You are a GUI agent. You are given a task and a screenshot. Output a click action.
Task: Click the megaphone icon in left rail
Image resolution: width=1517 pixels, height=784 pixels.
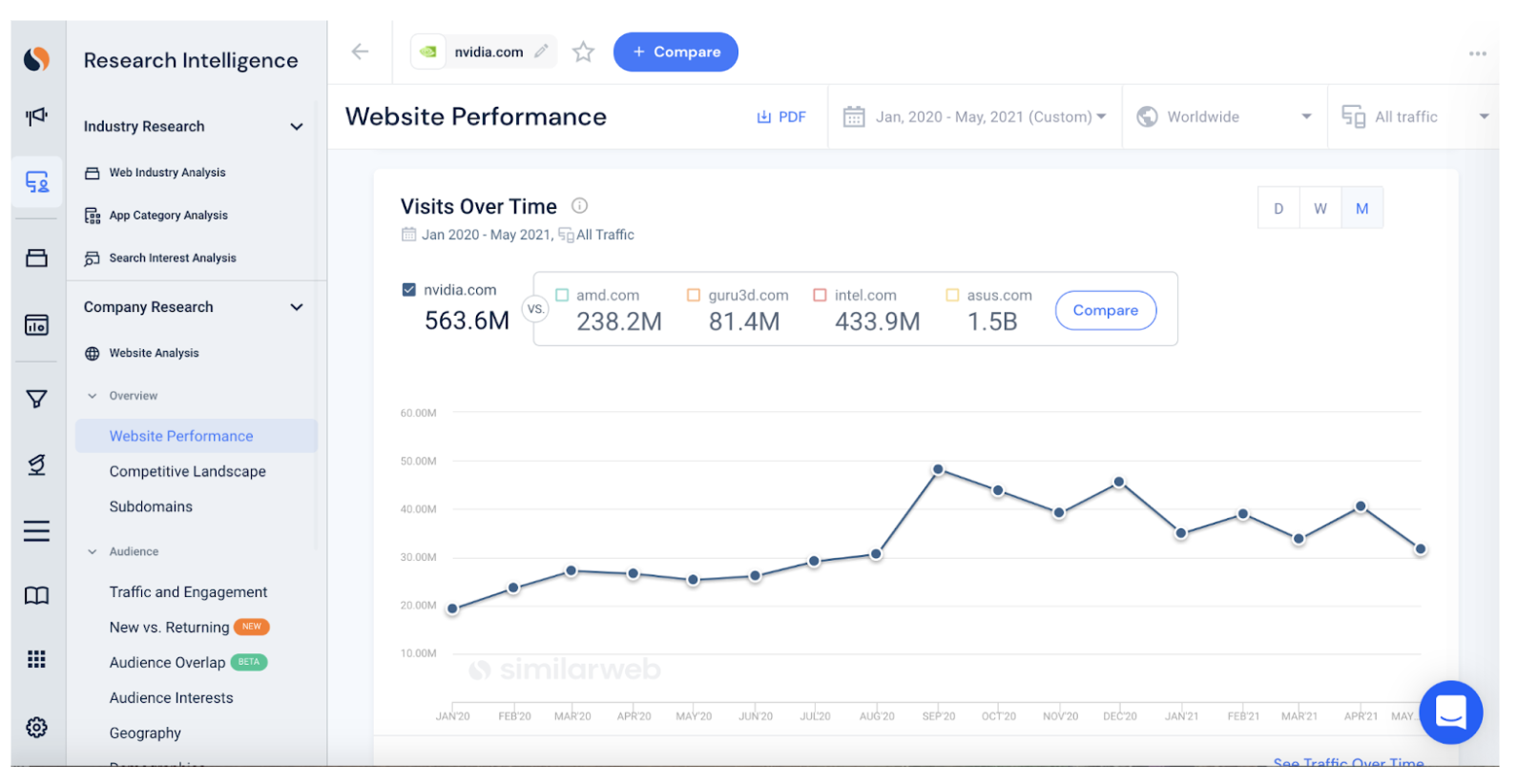36,116
